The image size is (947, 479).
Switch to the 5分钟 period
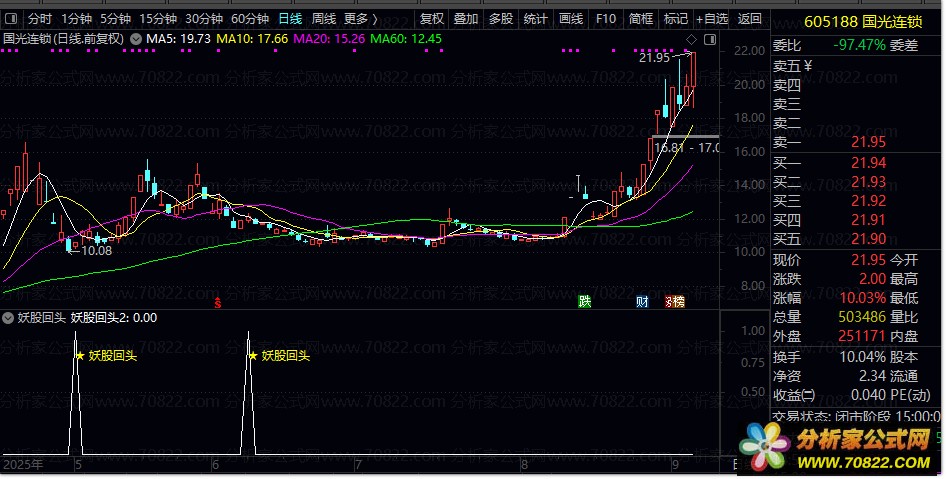pyautogui.click(x=115, y=19)
